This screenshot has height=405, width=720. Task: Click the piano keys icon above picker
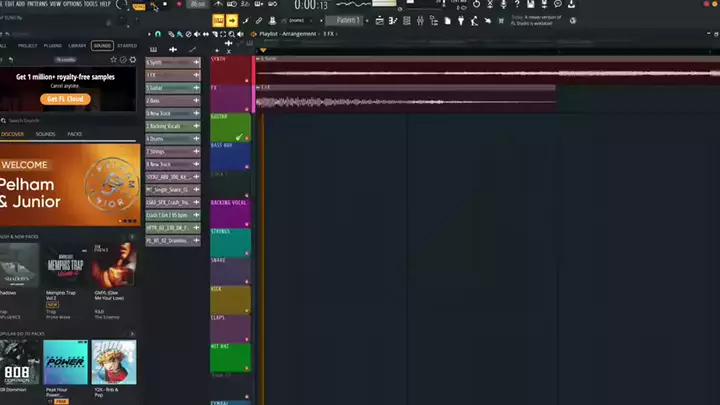(153, 50)
